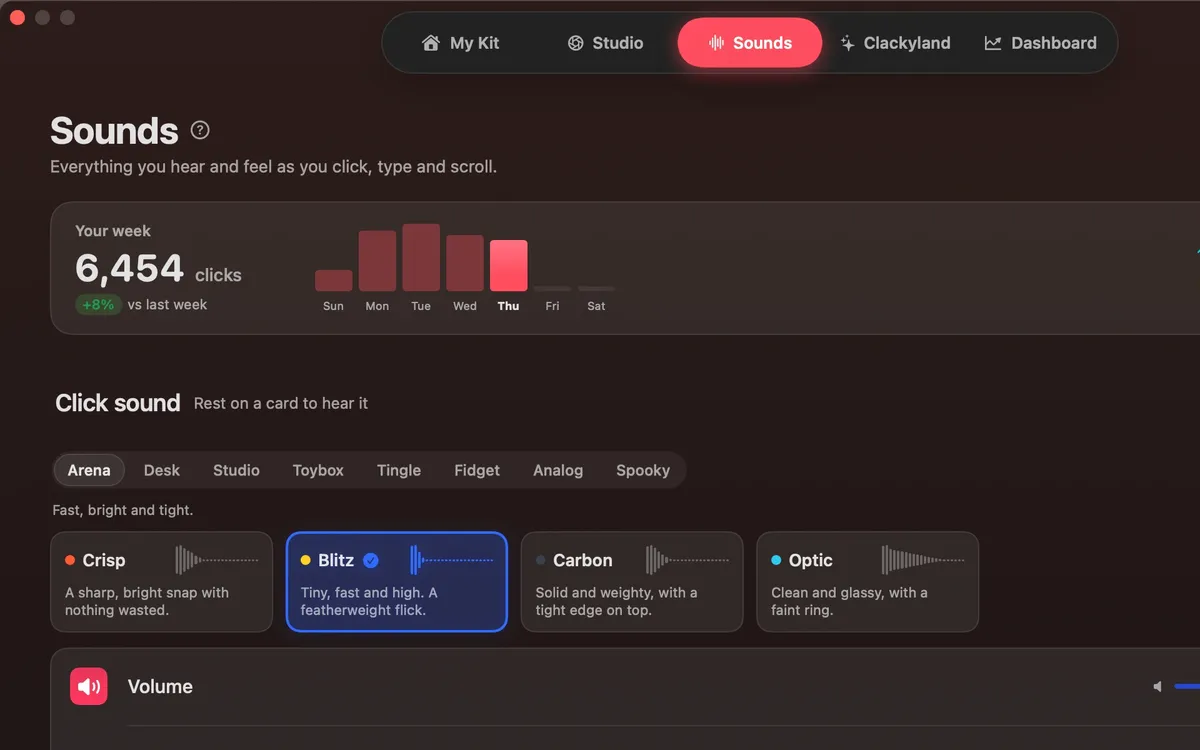Select the Fidget sound category

[477, 470]
